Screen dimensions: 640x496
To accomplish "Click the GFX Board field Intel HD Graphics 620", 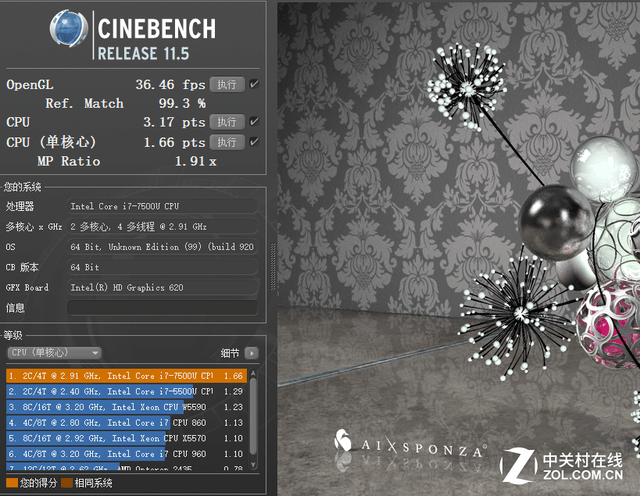I will click(162, 287).
